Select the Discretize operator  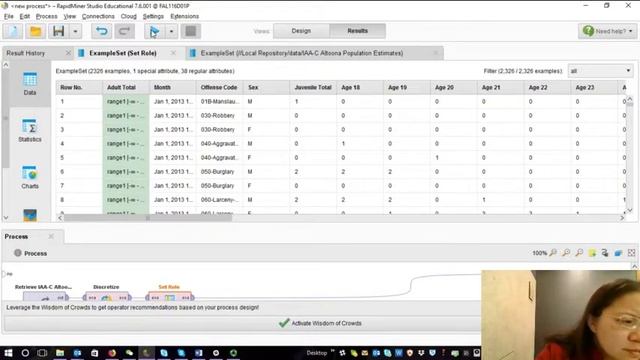[107, 297]
